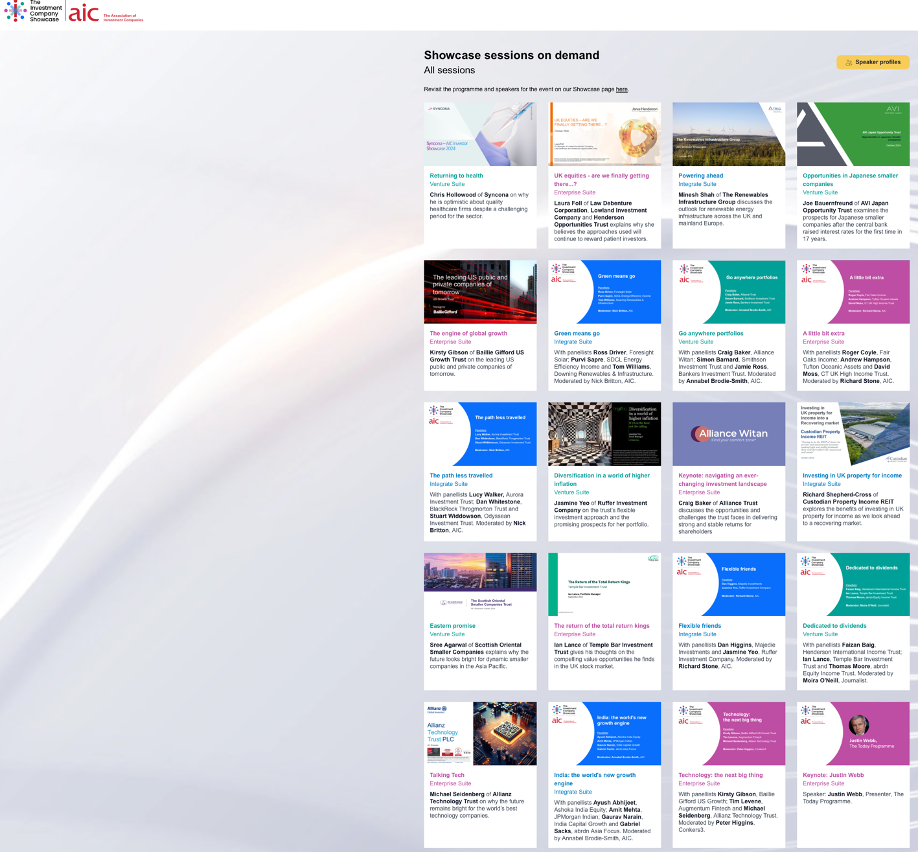Open the 'Keynote: Justin Webb' session title

coord(833,775)
